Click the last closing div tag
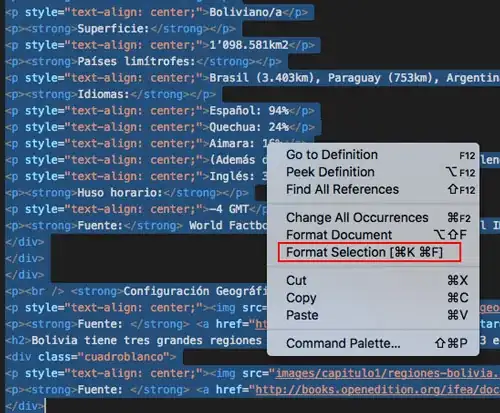This screenshot has width=500, height=413. (x=25, y=406)
